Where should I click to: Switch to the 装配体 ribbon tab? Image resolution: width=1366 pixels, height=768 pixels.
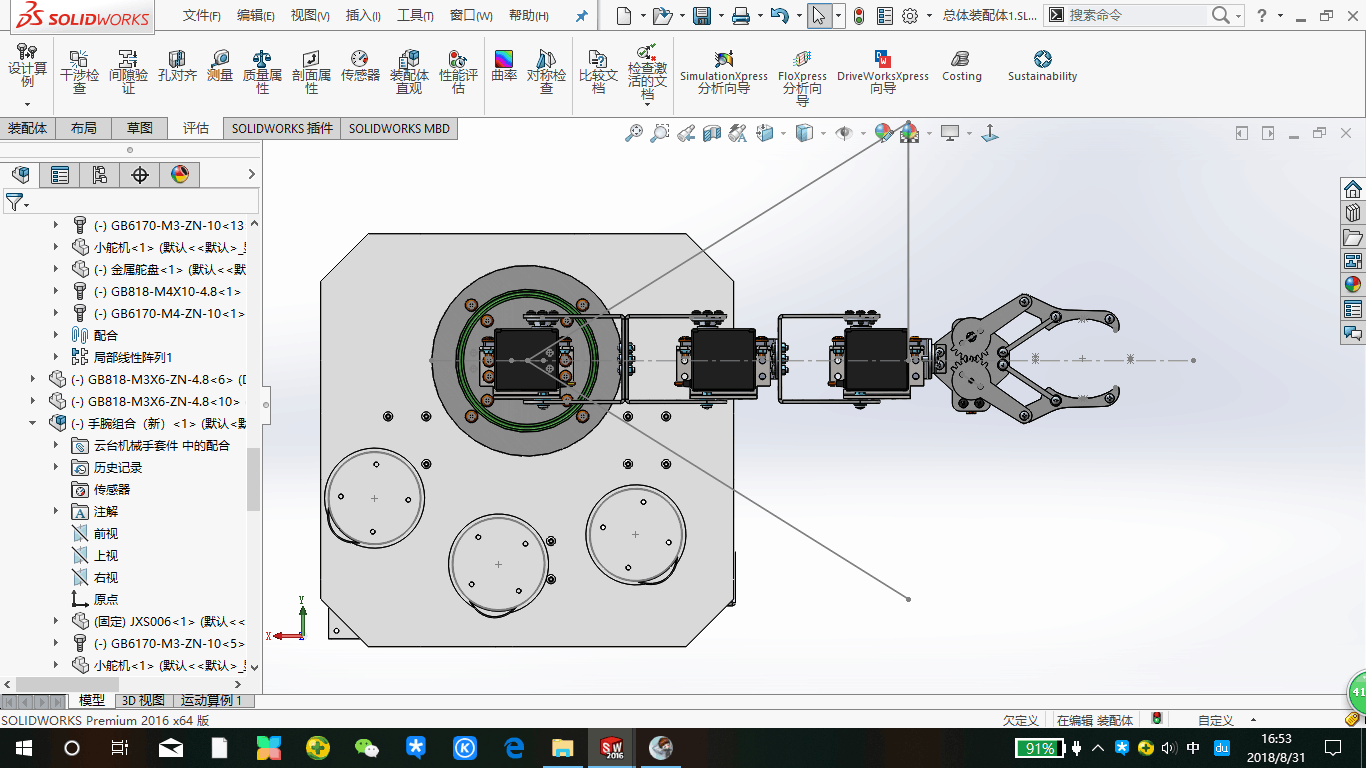(x=28, y=128)
